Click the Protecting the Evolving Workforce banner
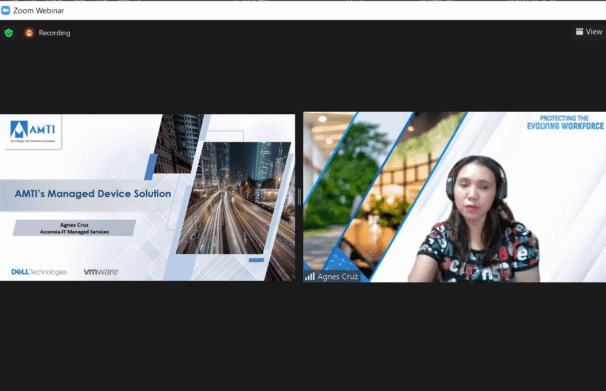 [x=565, y=122]
